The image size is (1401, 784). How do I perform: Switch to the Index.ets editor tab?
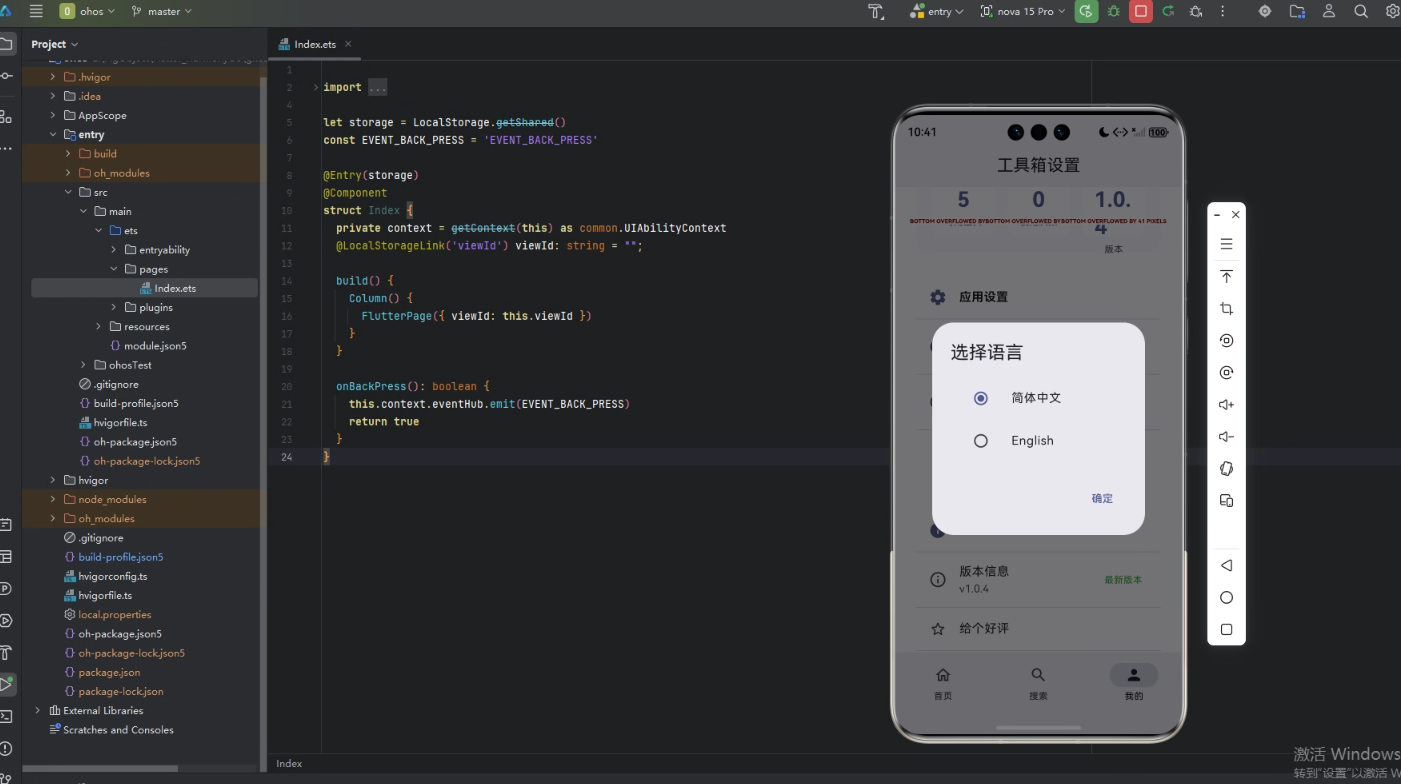coord(313,44)
